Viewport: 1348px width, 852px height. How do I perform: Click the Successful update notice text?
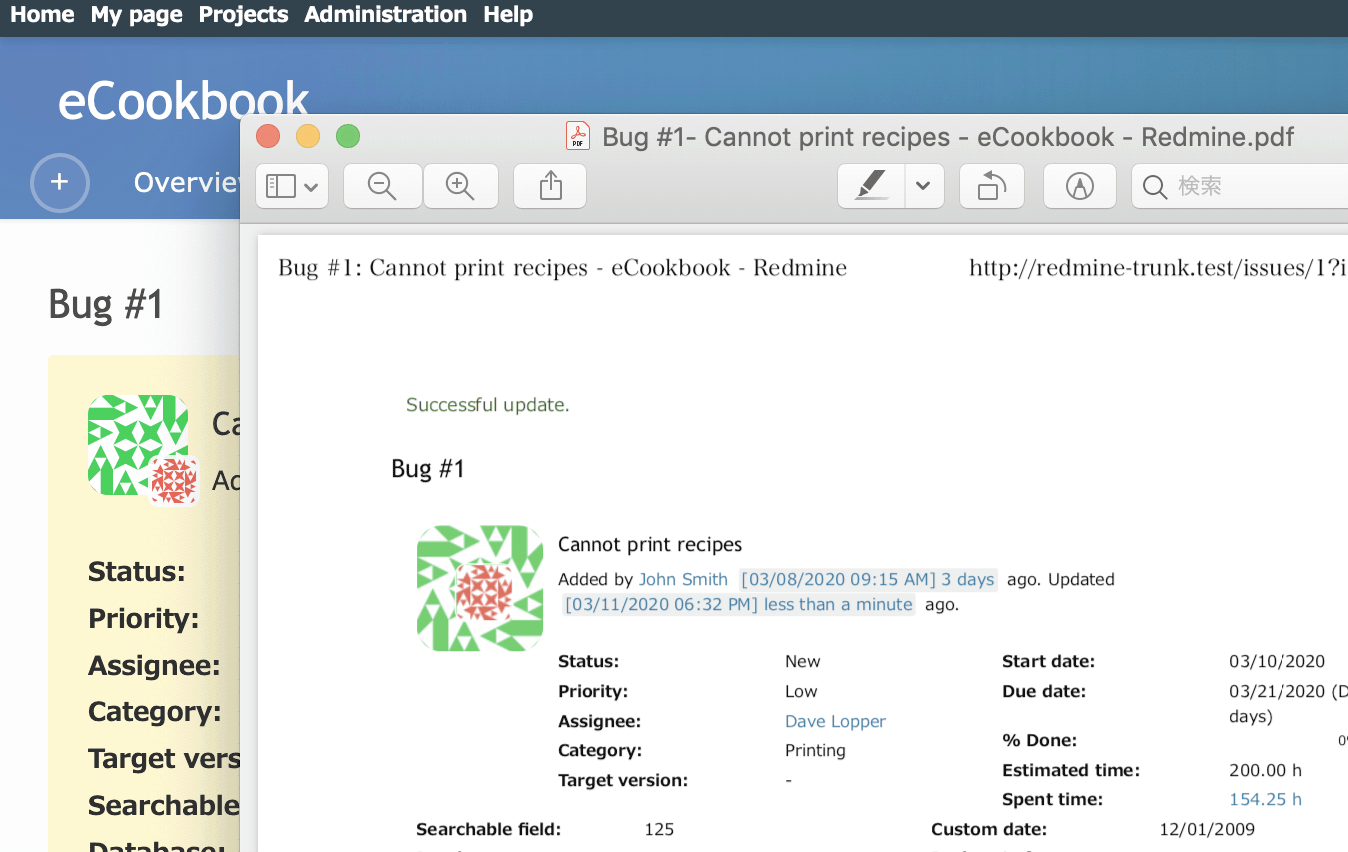coord(488,405)
